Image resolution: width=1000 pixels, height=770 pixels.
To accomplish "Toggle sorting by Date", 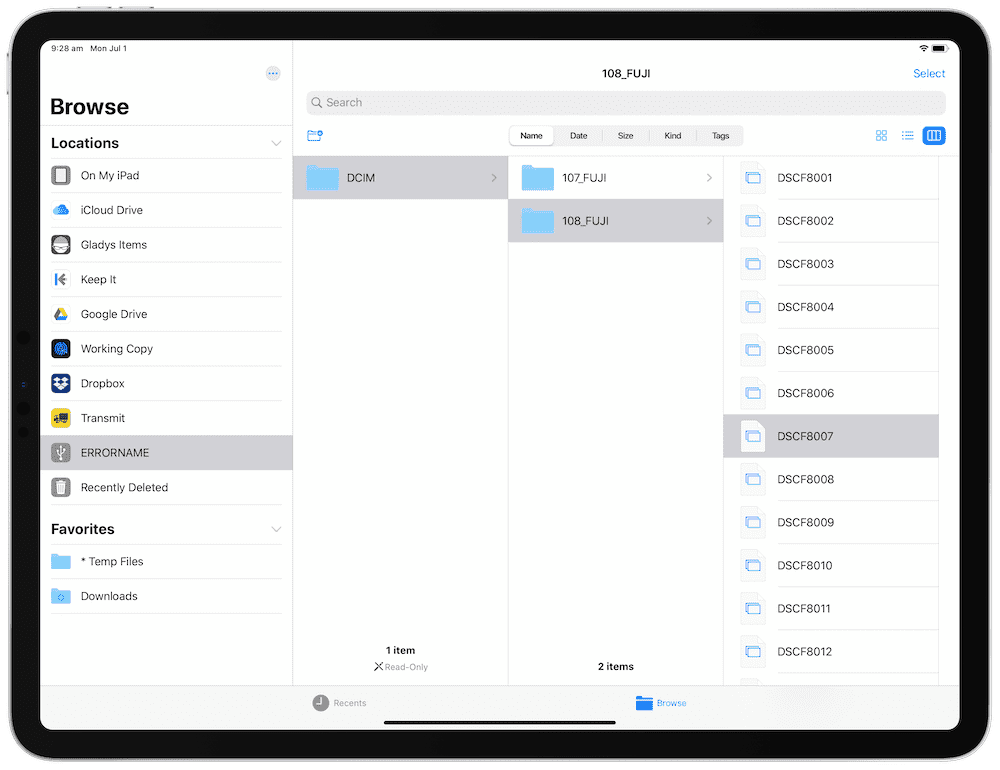I will [578, 135].
